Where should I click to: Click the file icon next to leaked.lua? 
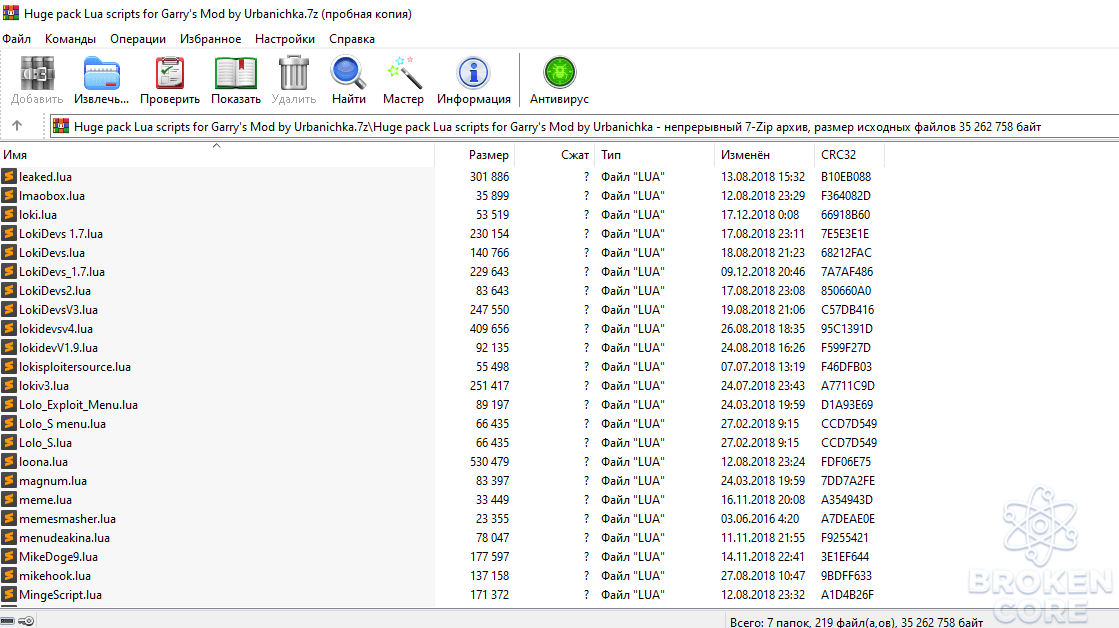(x=9, y=176)
